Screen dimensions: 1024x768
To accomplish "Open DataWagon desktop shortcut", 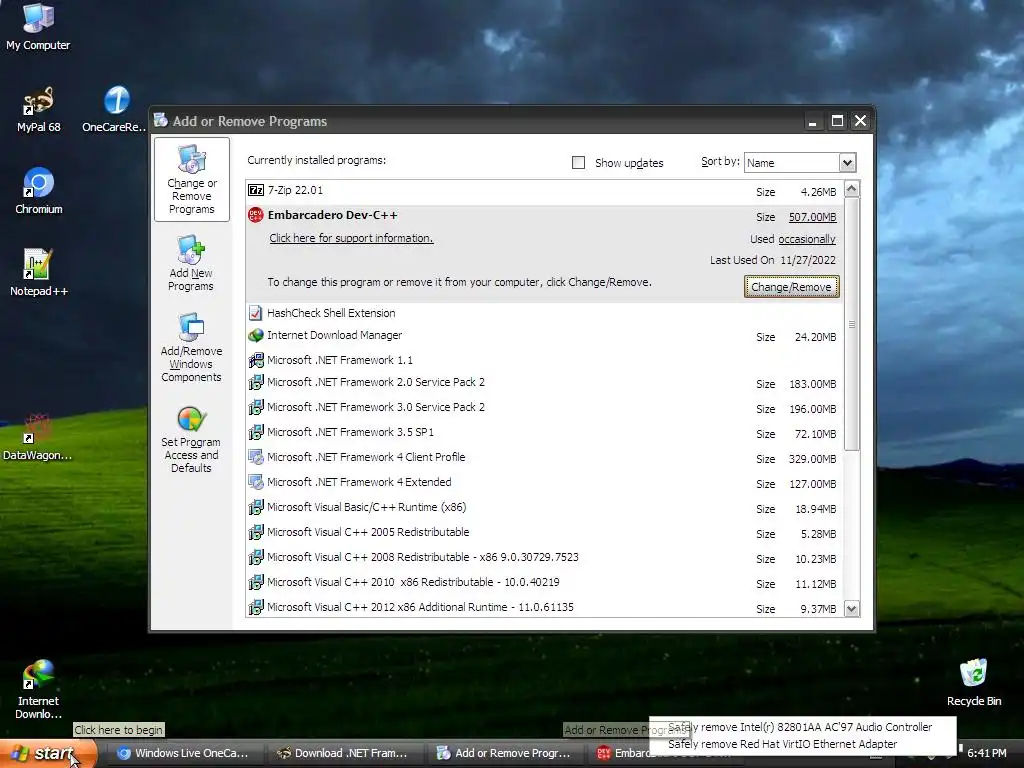I will click(38, 436).
